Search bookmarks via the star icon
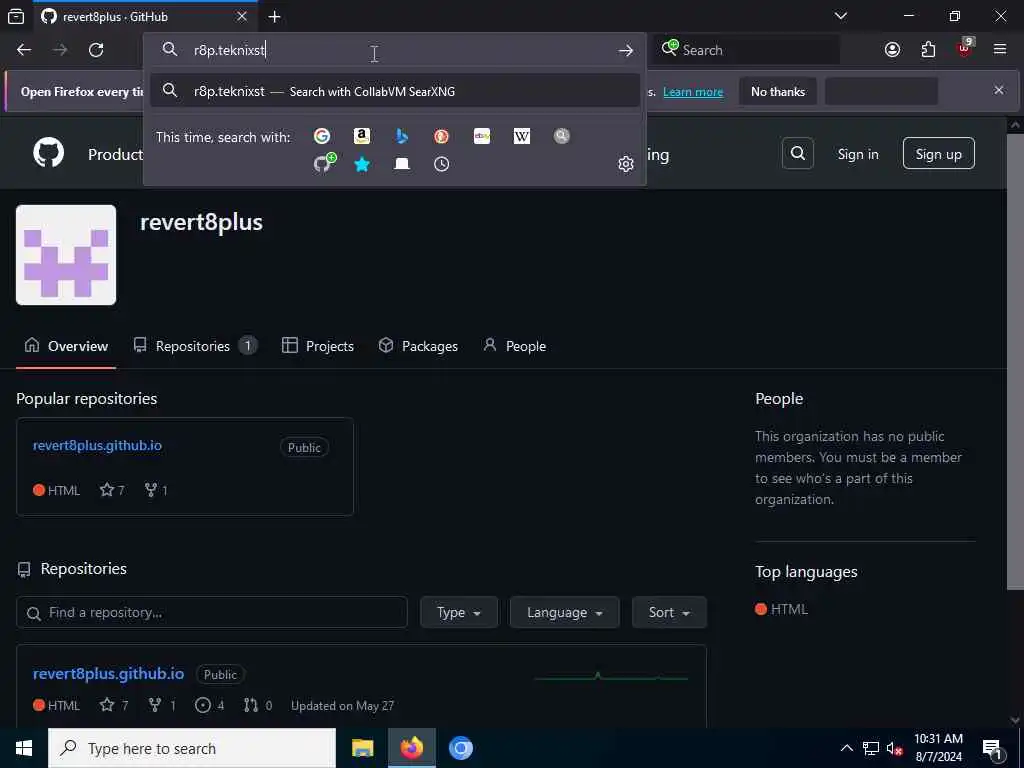The width and height of the screenshot is (1024, 768). click(x=362, y=164)
